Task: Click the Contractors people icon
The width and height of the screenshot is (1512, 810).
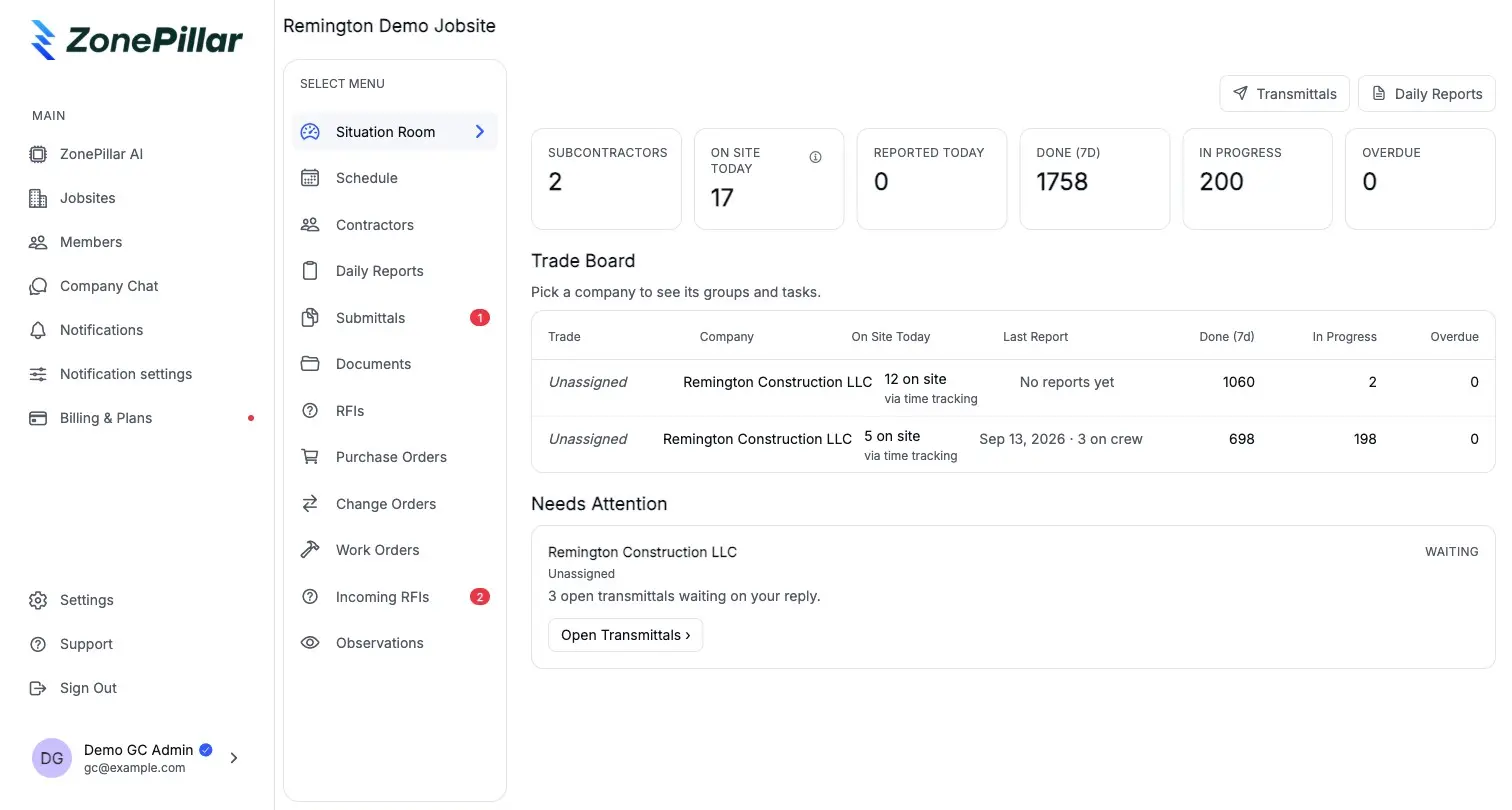Action: [x=310, y=225]
